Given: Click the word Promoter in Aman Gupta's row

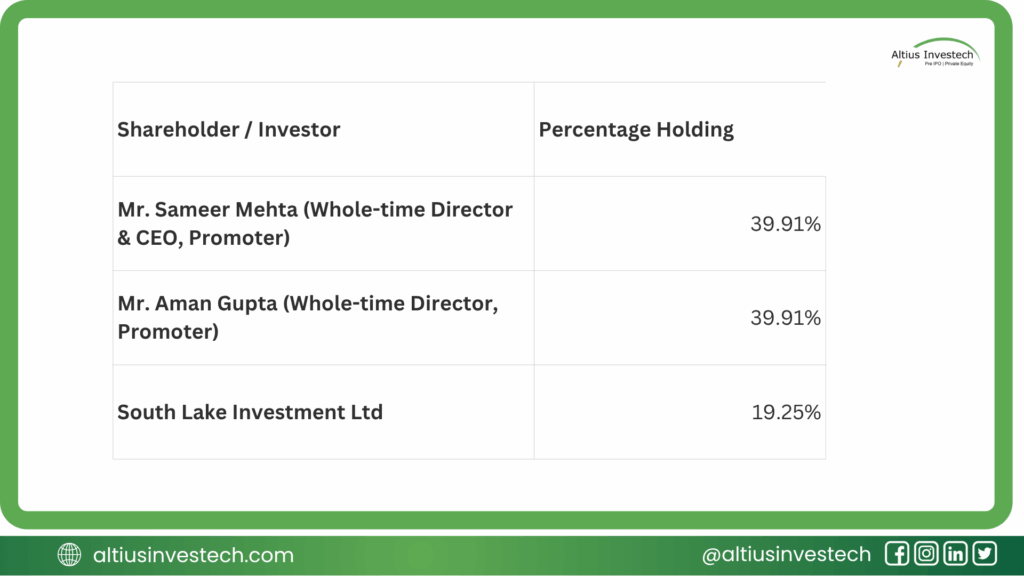Looking at the screenshot, I should 168,332.
